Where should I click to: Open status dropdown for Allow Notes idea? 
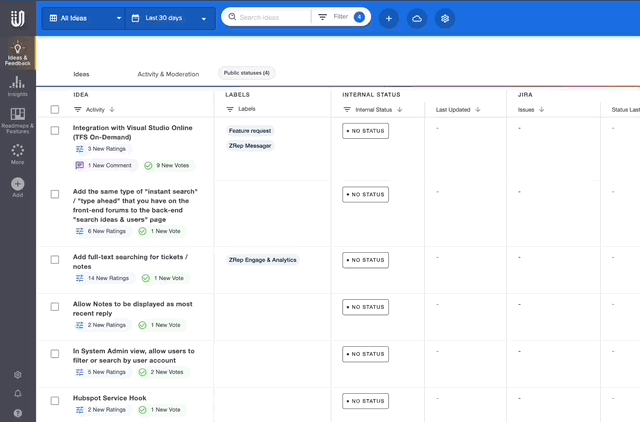pos(365,307)
